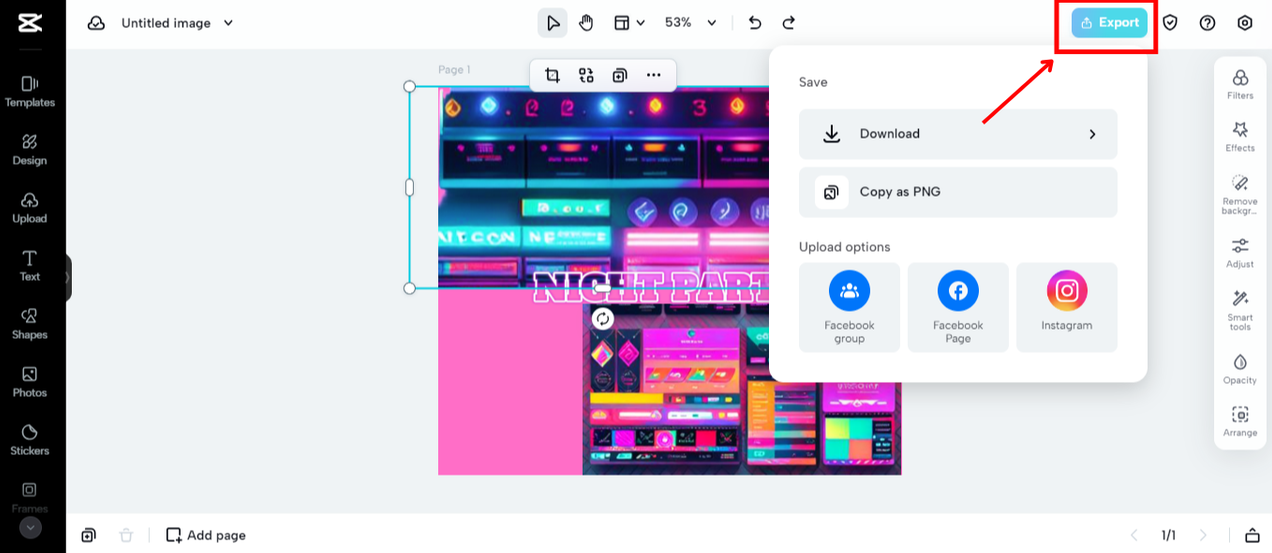This screenshot has width=1272, height=553.
Task: Delete page with trash icon
Action: click(x=126, y=535)
